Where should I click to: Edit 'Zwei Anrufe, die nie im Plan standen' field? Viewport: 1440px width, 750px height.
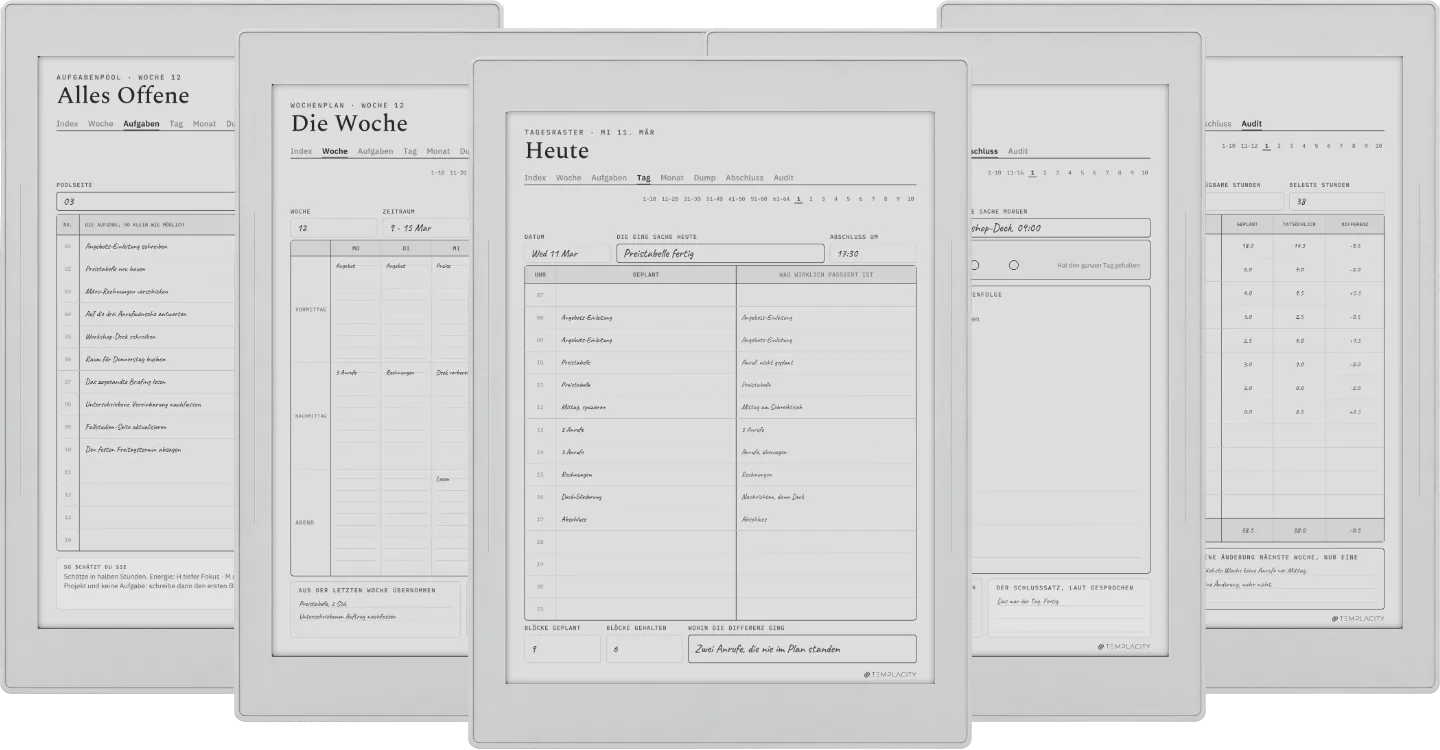point(802,649)
